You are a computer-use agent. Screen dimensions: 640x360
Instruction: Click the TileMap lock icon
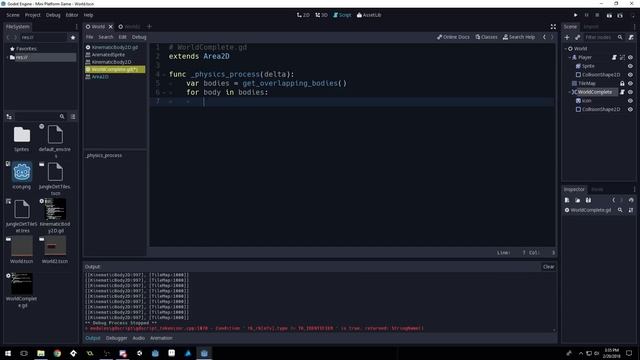622,83
